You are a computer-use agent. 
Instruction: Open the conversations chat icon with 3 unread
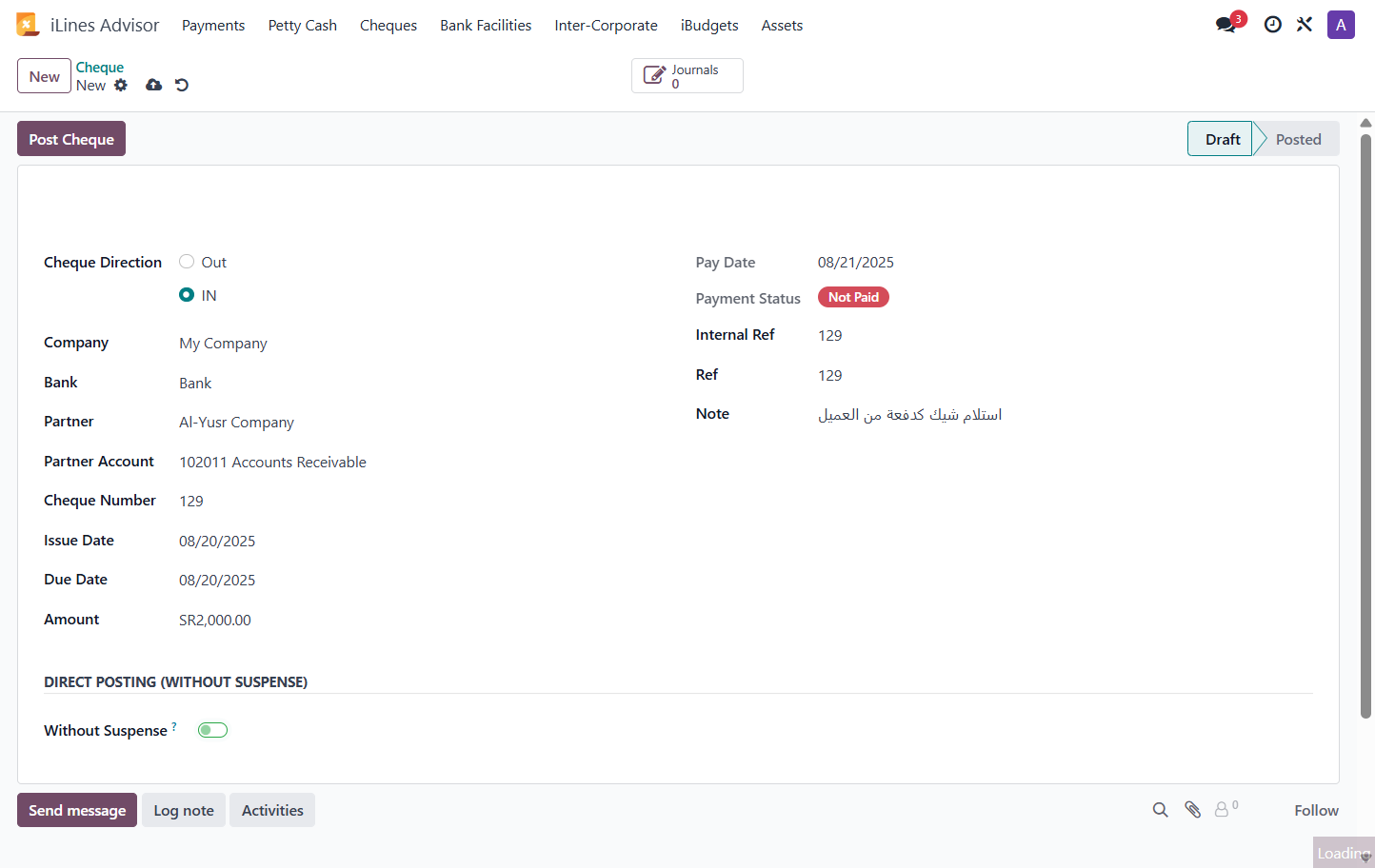1227,24
